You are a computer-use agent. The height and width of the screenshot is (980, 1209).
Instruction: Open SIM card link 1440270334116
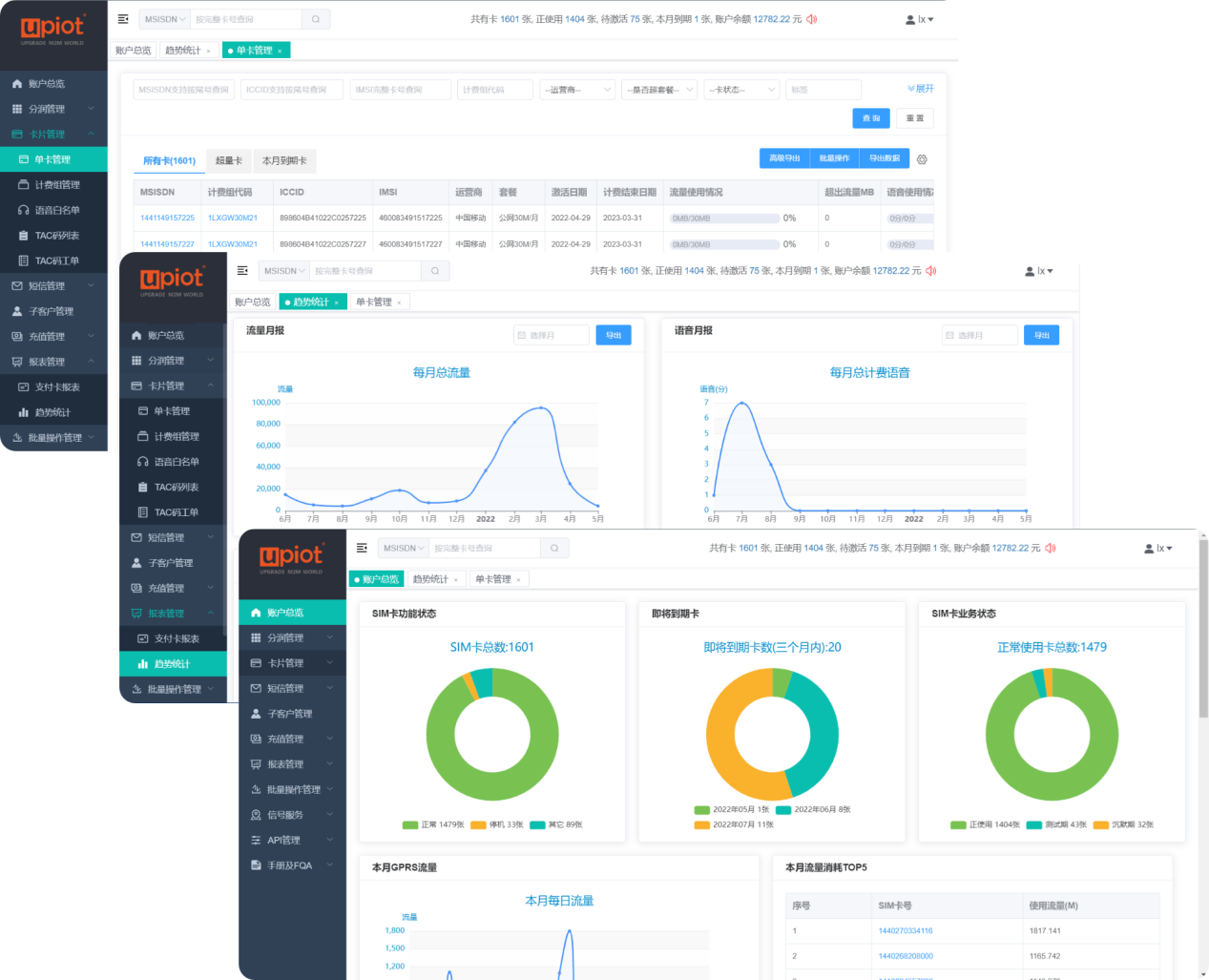pos(906,930)
